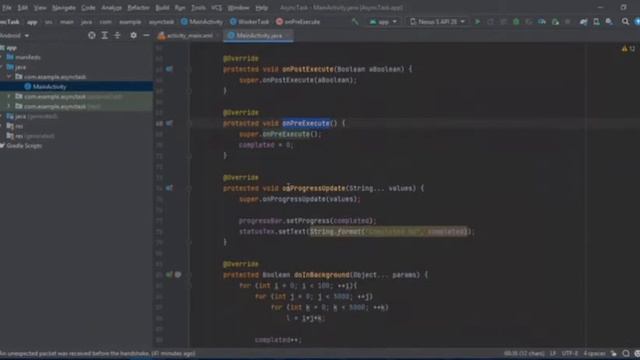This screenshot has width=640, height=360.
Task: Click the Debug app bug icon
Action: (x=516, y=22)
